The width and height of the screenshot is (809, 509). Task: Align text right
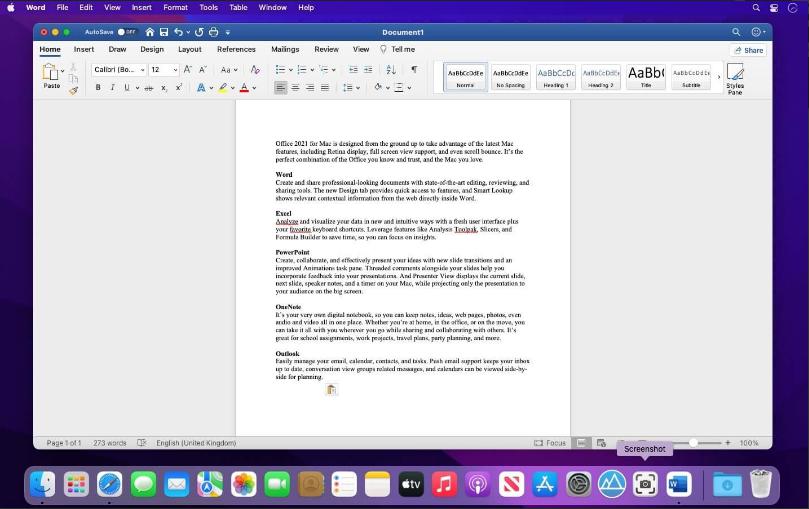(310, 88)
